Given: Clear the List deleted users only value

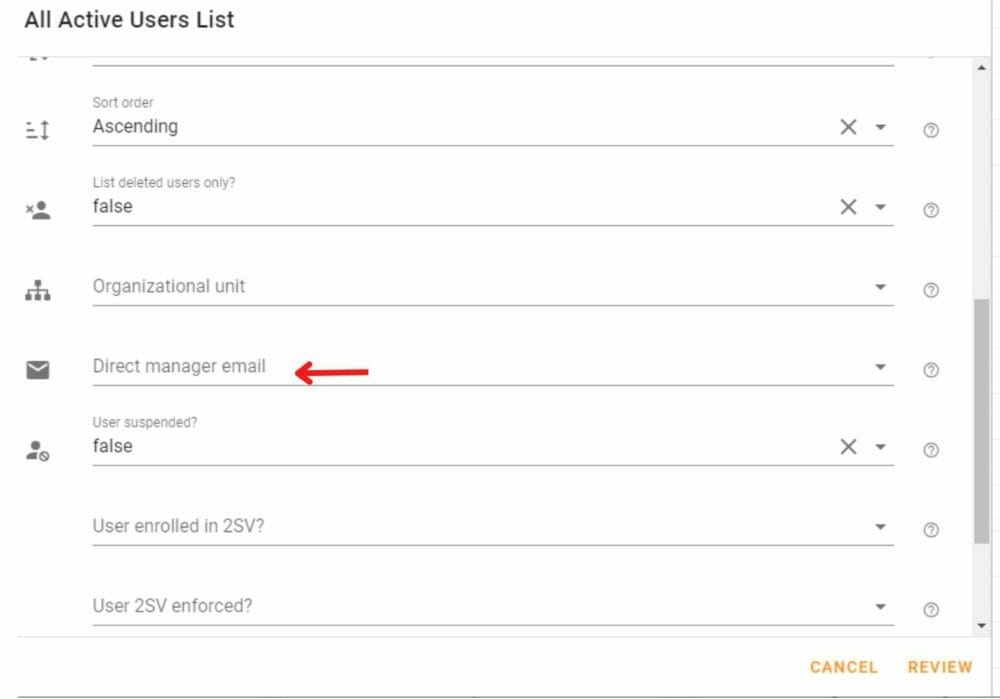Looking at the screenshot, I should (x=848, y=207).
